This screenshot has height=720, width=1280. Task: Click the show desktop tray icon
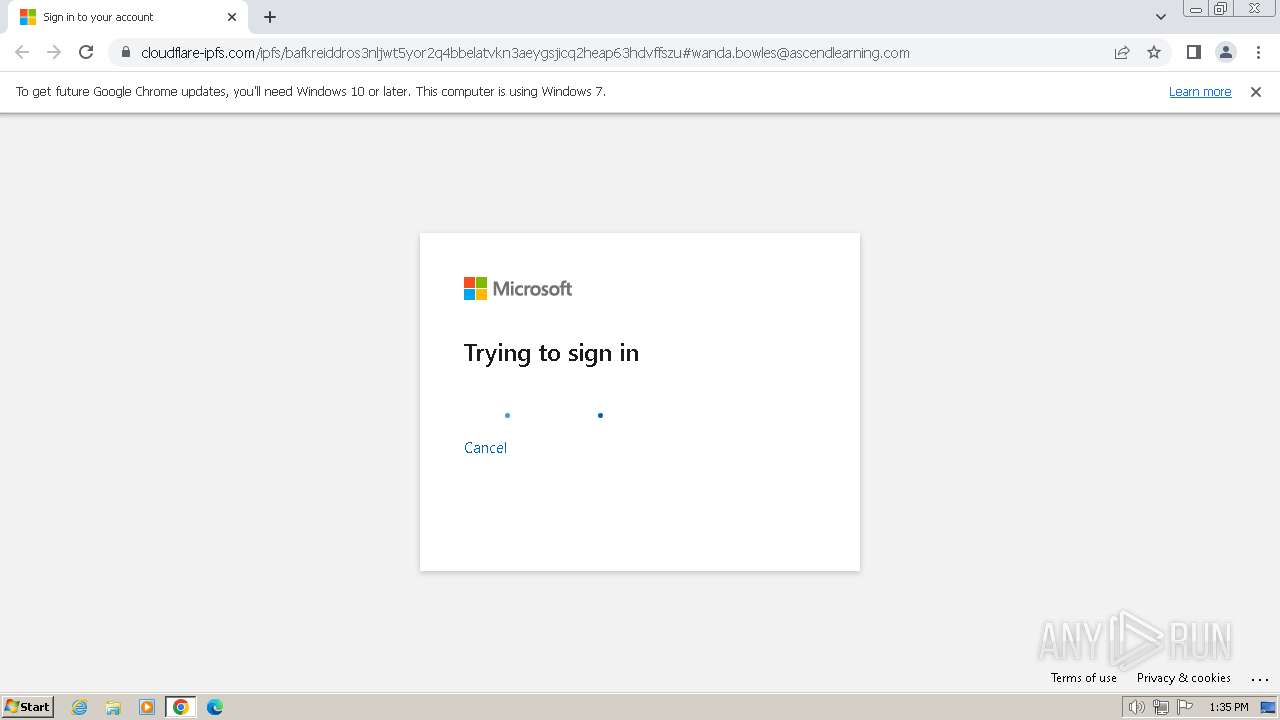1268,707
